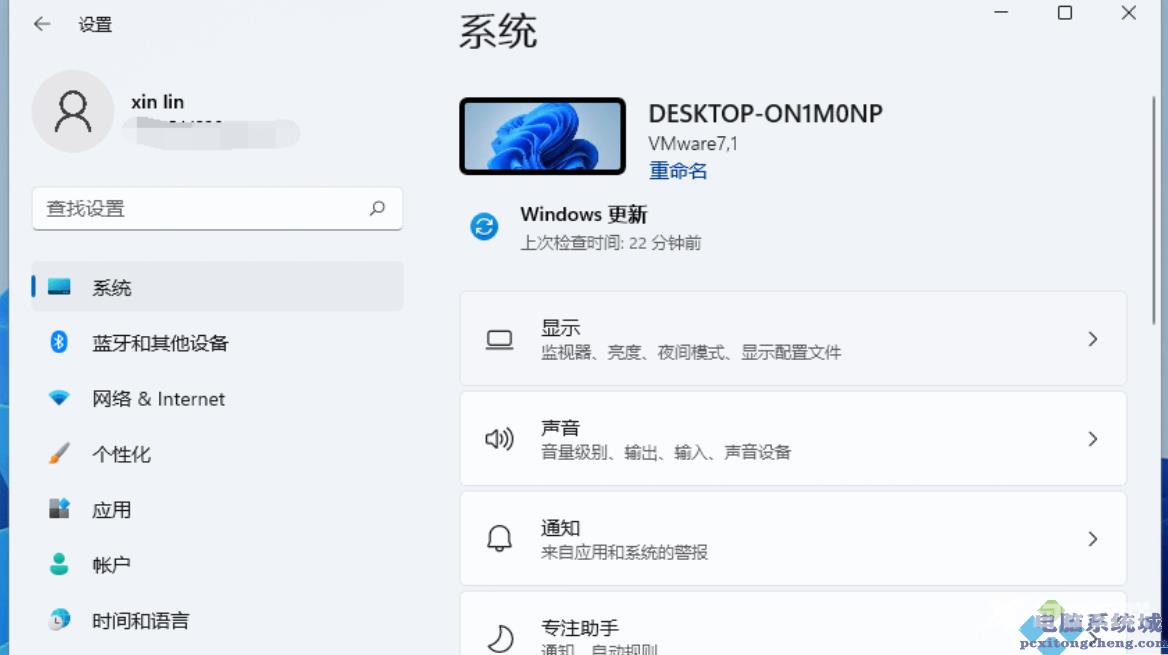Click the back arrow in Settings header
The width and height of the screenshot is (1168, 655).
coord(42,24)
